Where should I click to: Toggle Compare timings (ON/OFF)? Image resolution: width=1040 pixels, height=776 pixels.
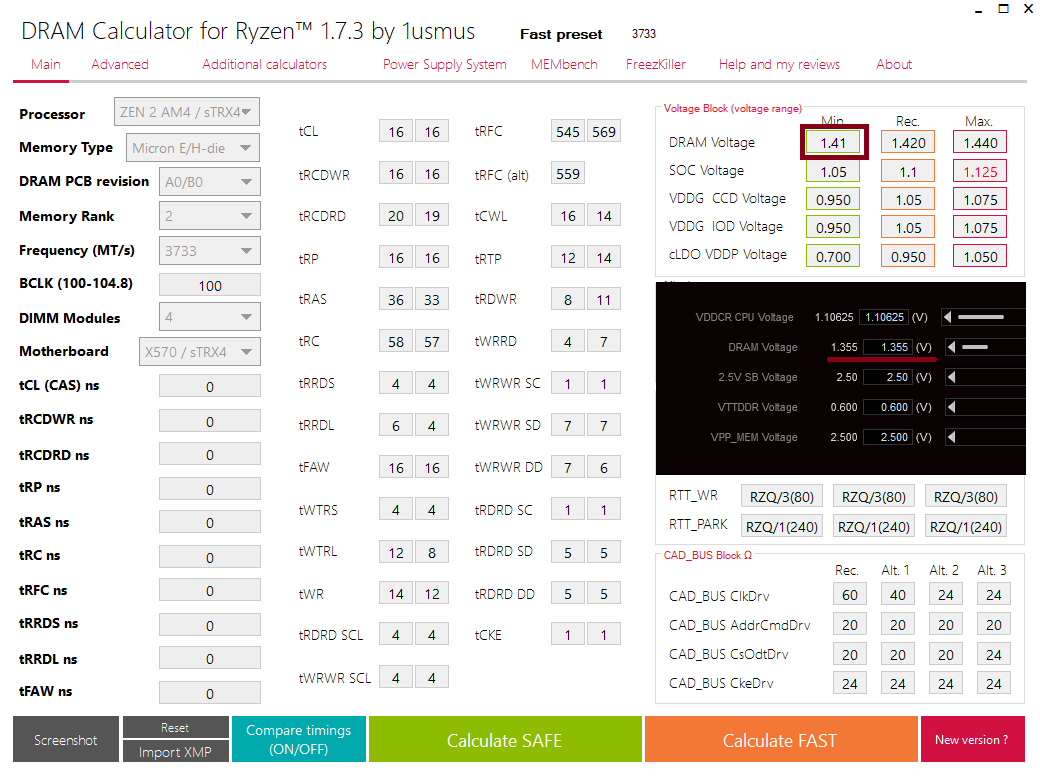[298, 740]
